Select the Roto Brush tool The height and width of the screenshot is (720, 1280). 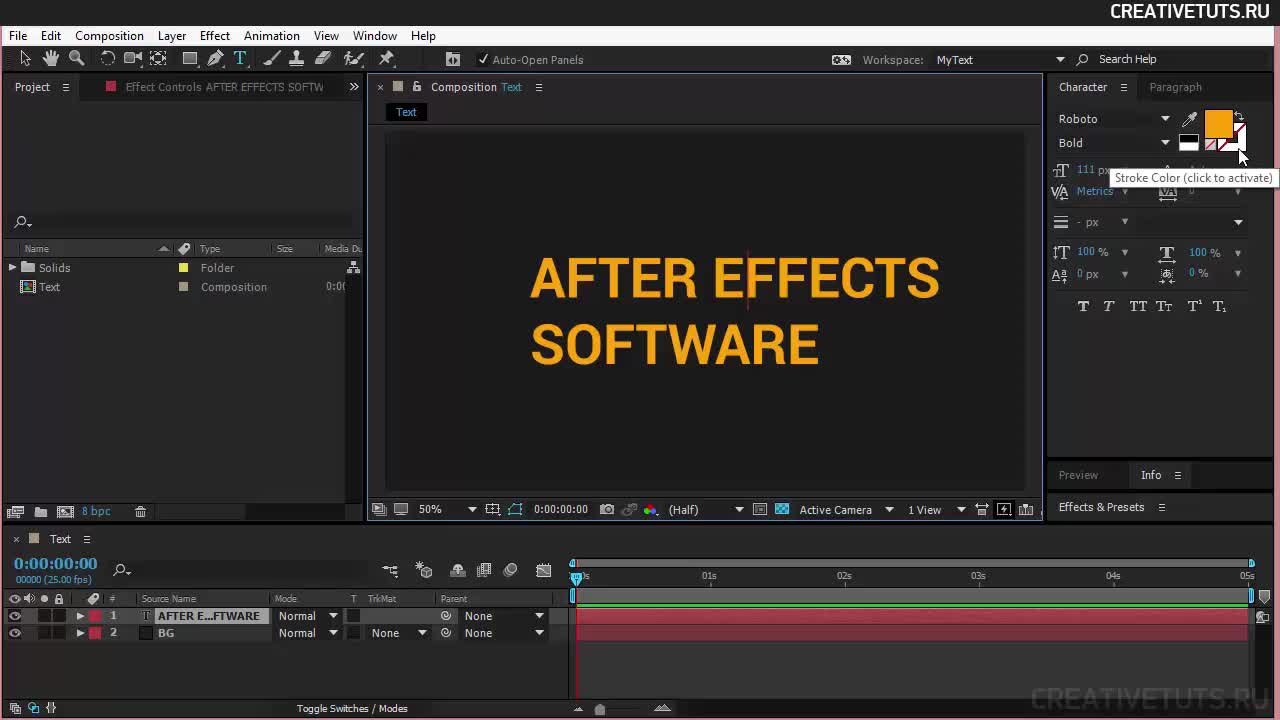click(x=353, y=59)
